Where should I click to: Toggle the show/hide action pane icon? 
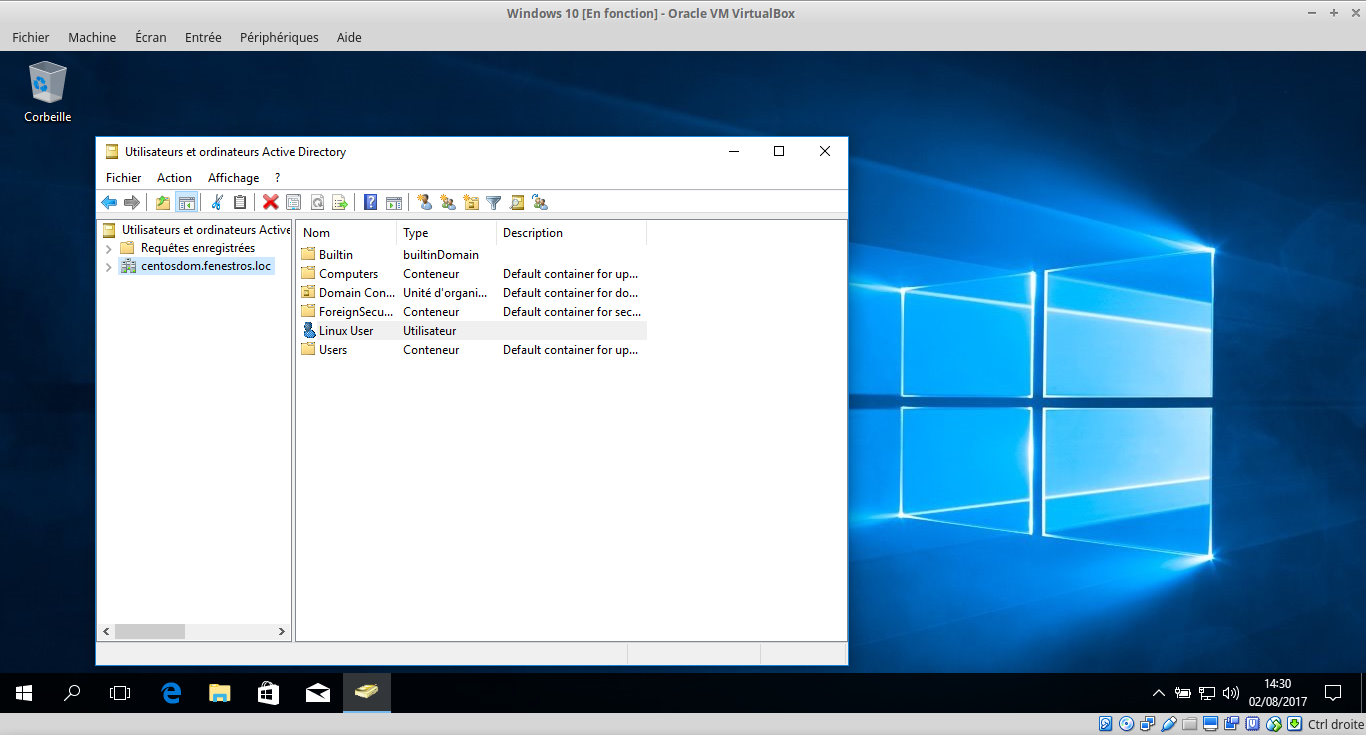pos(394,202)
